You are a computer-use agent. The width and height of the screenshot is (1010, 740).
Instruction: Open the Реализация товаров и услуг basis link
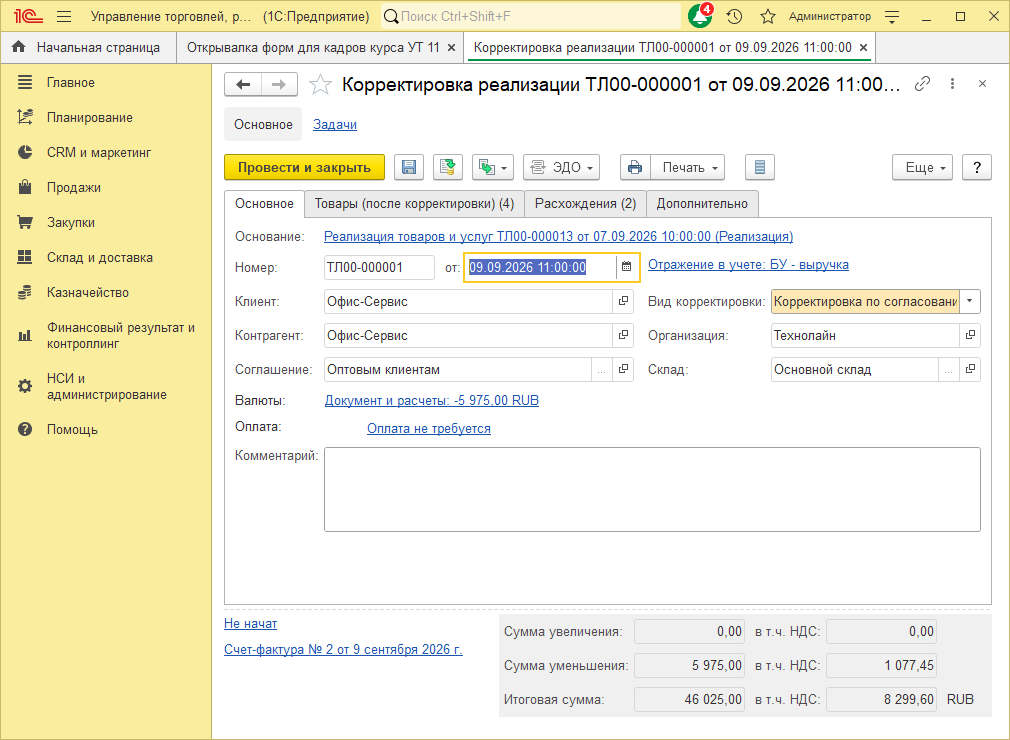(558, 236)
